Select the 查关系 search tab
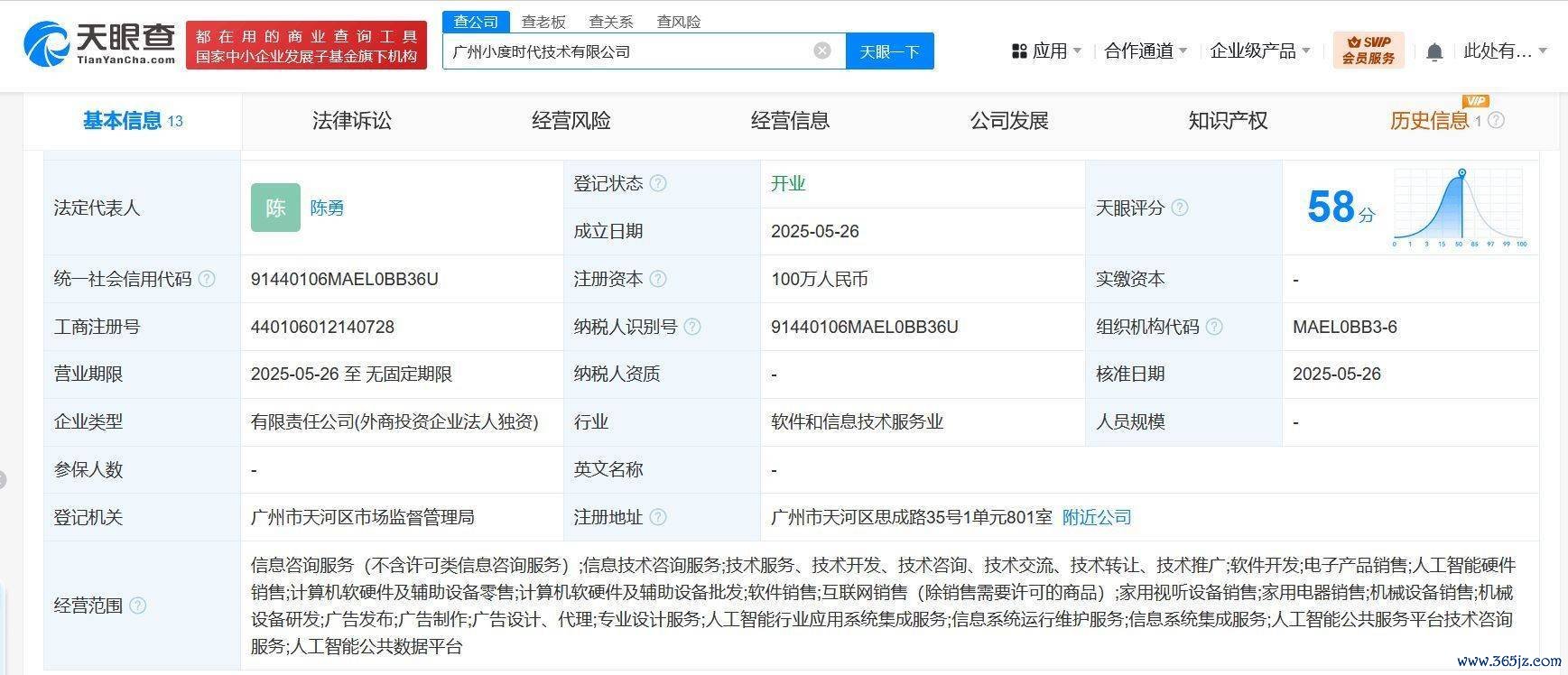Screen dimensions: 1568x675 (611, 22)
